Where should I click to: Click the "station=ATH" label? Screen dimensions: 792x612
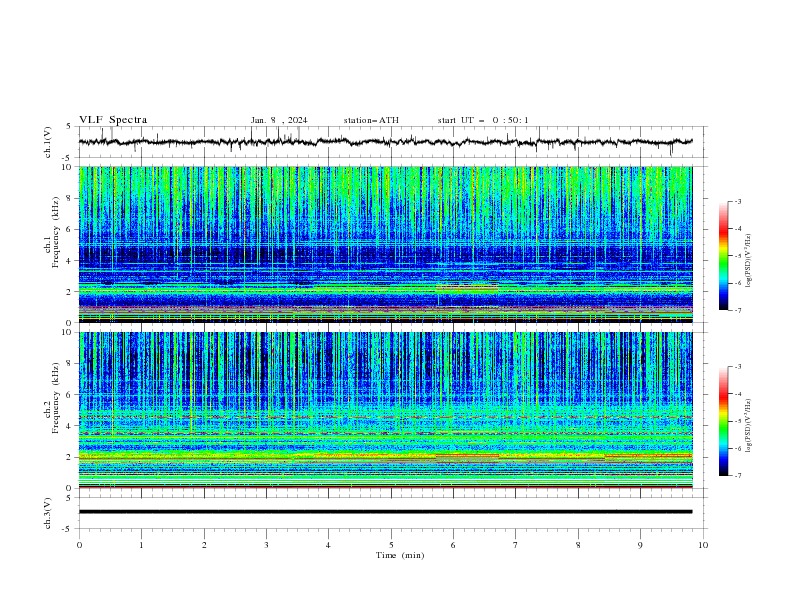(371, 120)
